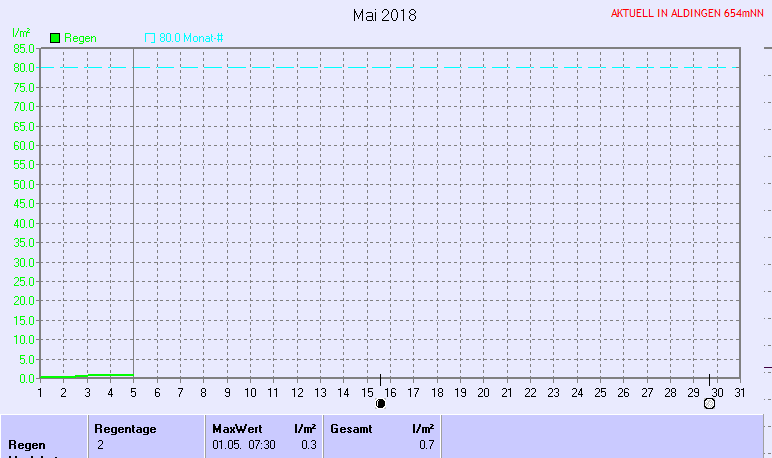Toggle the 80.0 Monat-# legend box
The width and height of the screenshot is (772, 458).
(x=150, y=38)
